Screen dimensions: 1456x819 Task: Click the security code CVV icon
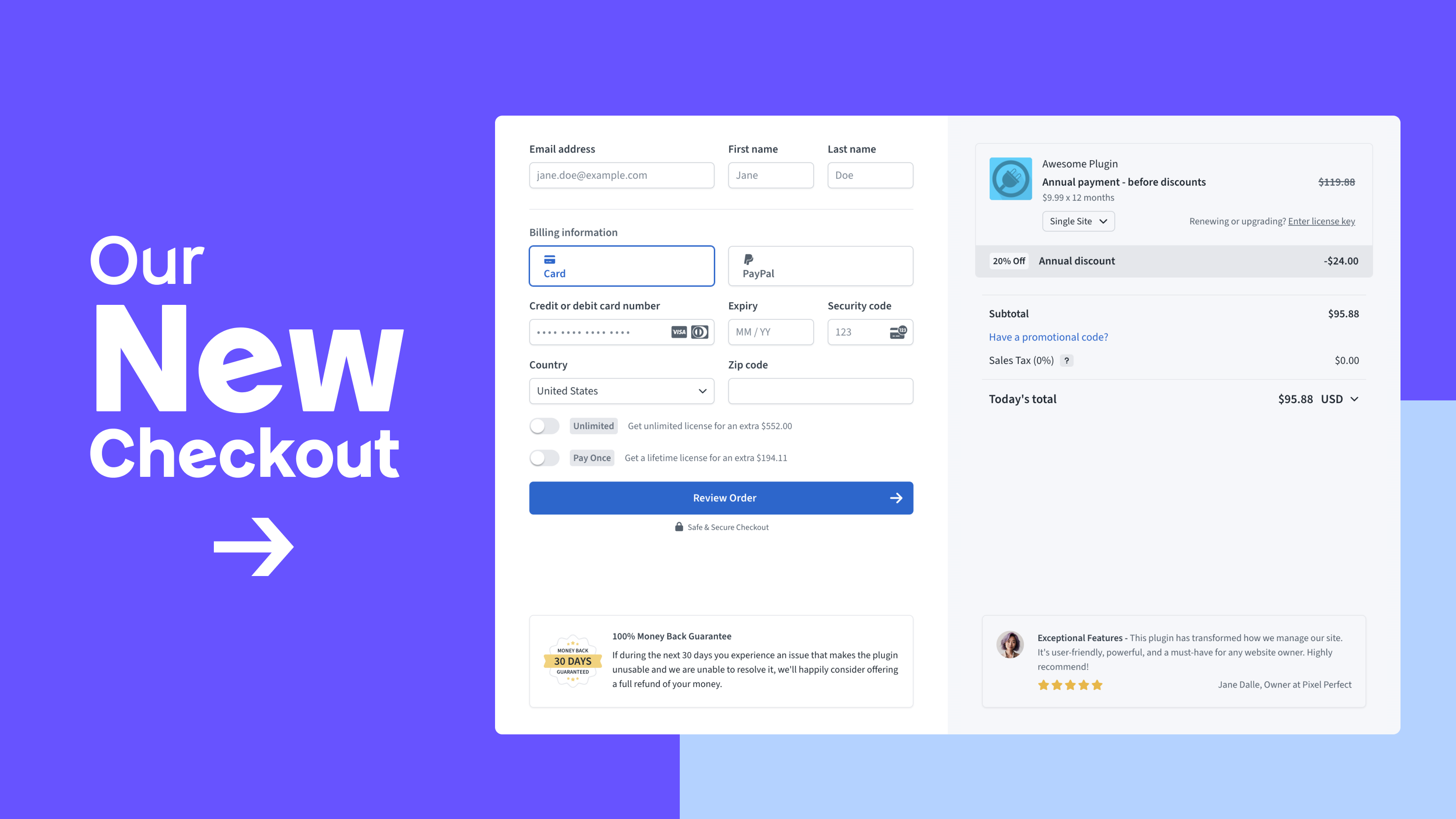[897, 331]
